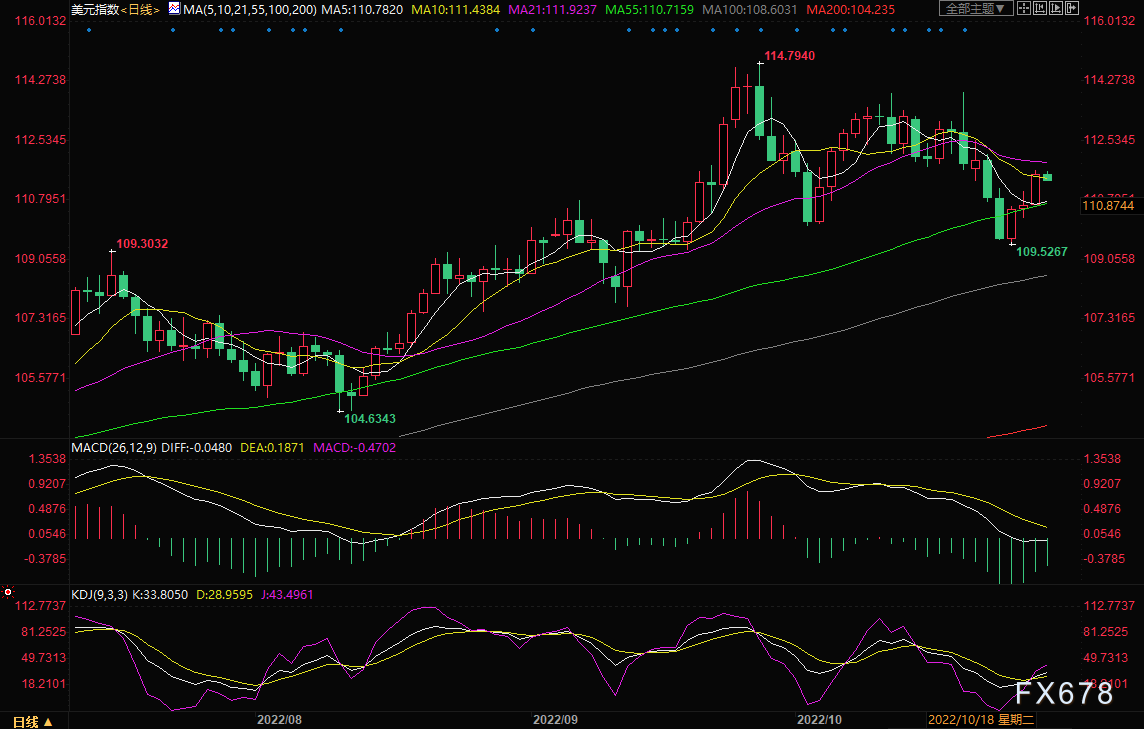Toggle the yellow MA10:111.4384 legend entry
This screenshot has width=1144, height=729.
point(454,9)
